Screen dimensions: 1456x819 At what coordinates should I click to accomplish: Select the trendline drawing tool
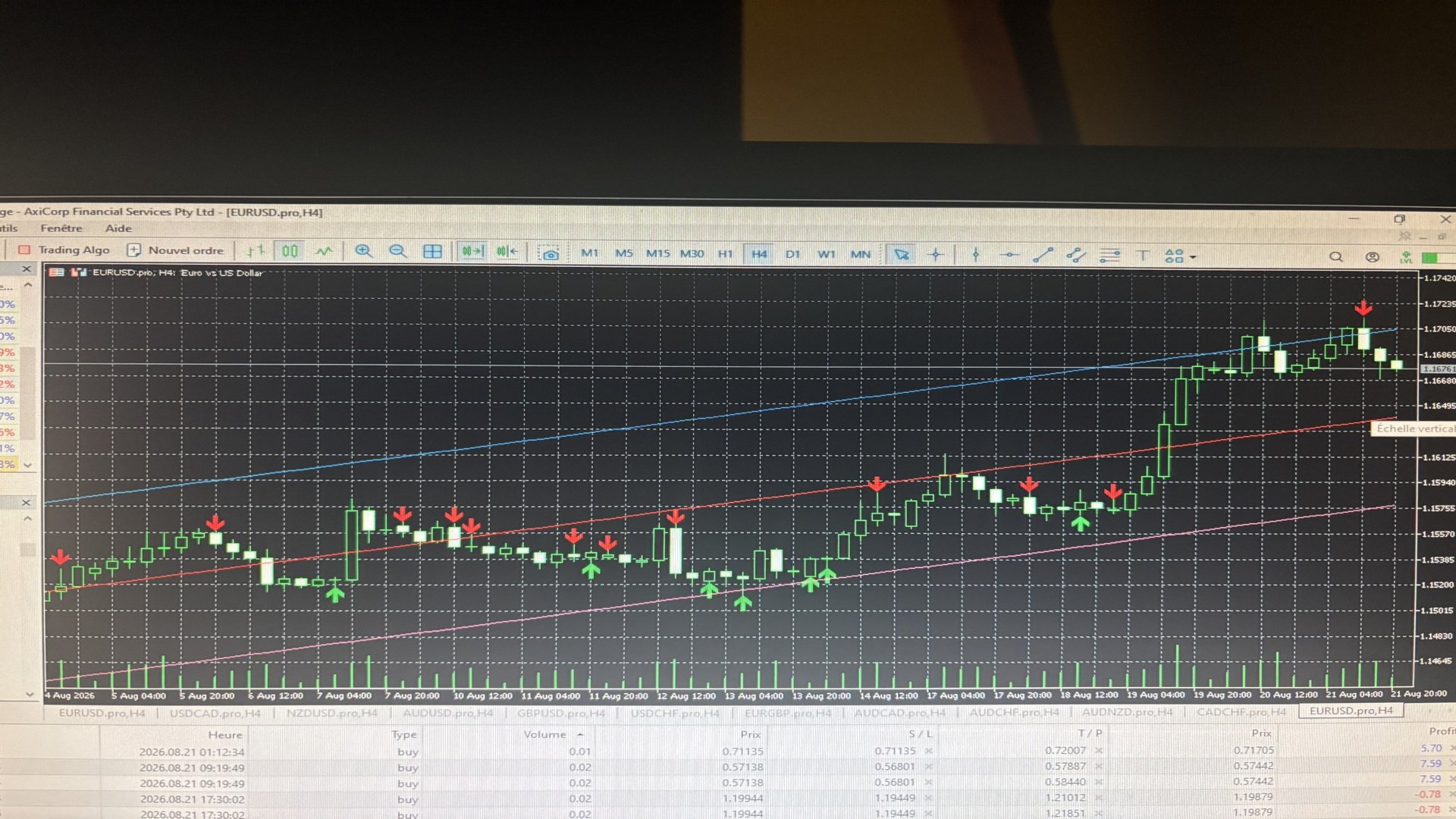pos(1043,255)
